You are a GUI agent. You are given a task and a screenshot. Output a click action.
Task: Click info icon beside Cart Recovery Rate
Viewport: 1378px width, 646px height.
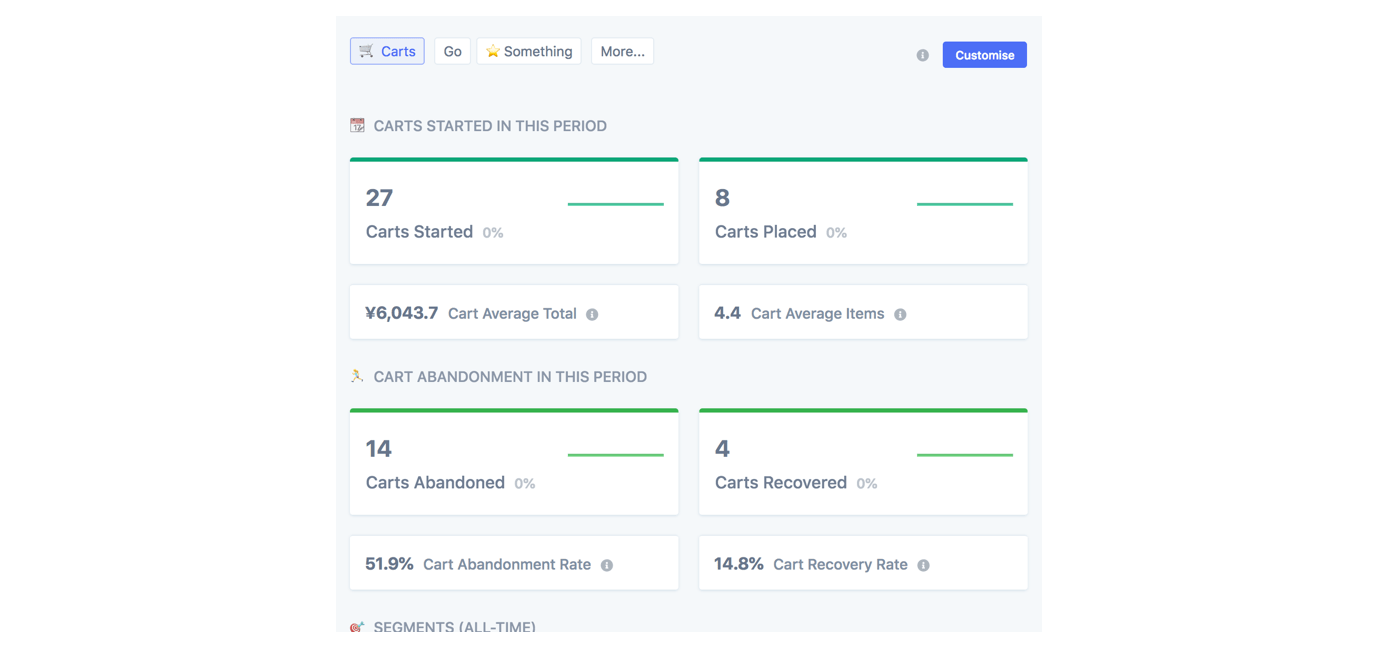click(x=923, y=565)
